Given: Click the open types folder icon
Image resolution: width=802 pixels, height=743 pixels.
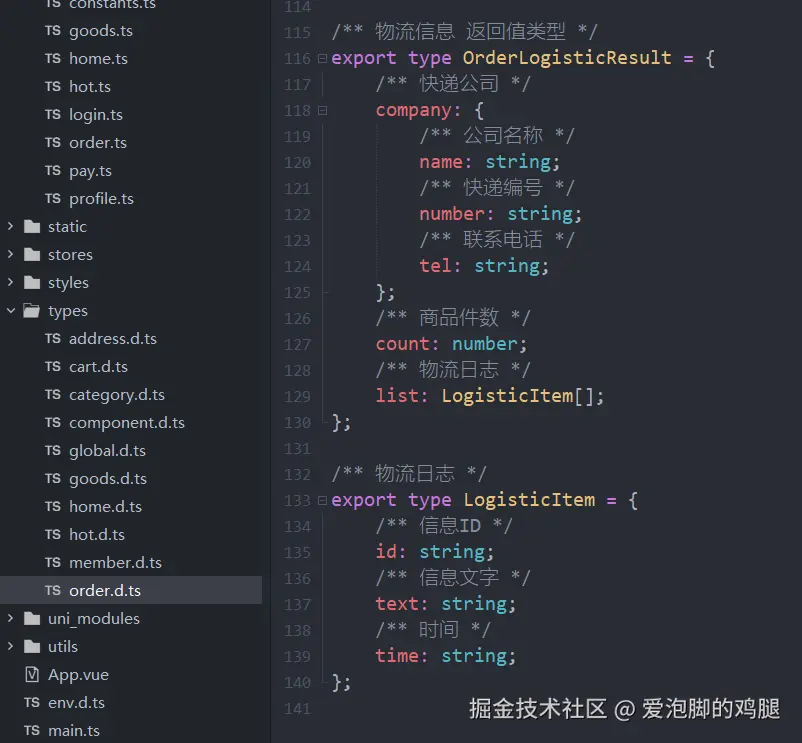Looking at the screenshot, I should (32, 310).
